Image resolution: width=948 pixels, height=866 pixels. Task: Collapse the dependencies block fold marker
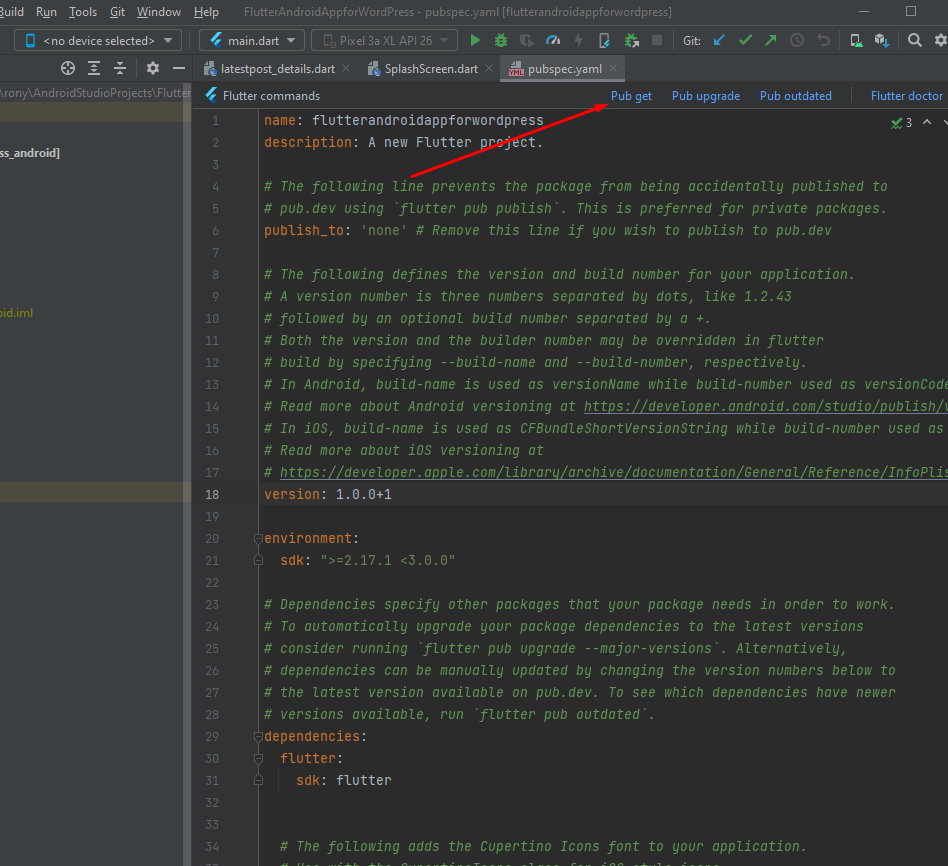click(x=258, y=736)
